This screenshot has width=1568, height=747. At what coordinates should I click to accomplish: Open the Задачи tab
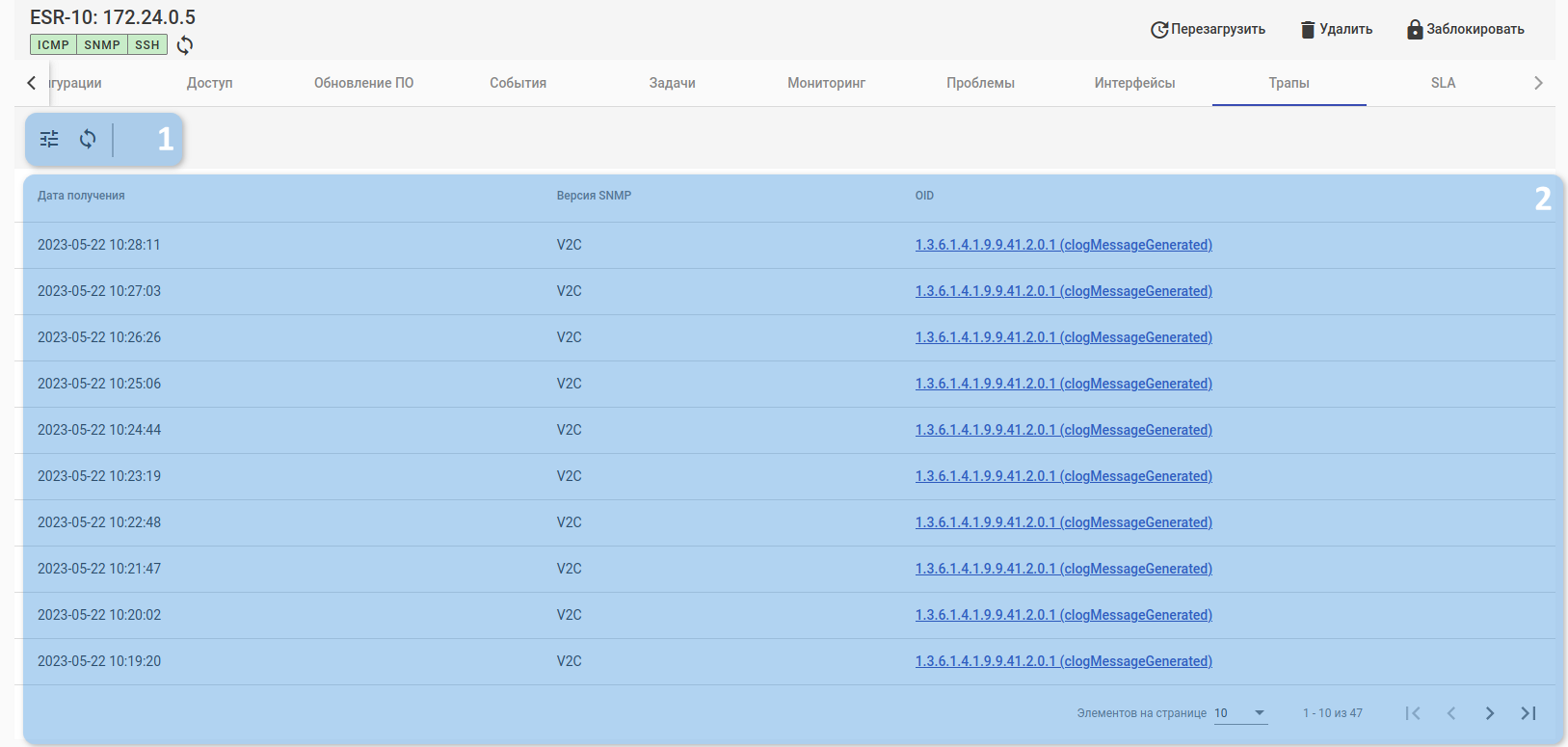tap(673, 83)
